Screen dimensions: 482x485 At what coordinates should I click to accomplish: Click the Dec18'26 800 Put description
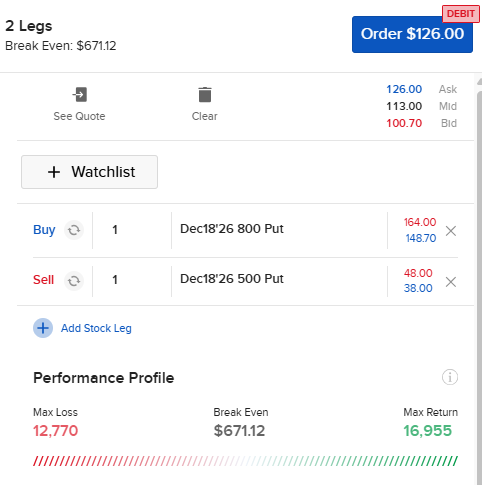coord(232,229)
